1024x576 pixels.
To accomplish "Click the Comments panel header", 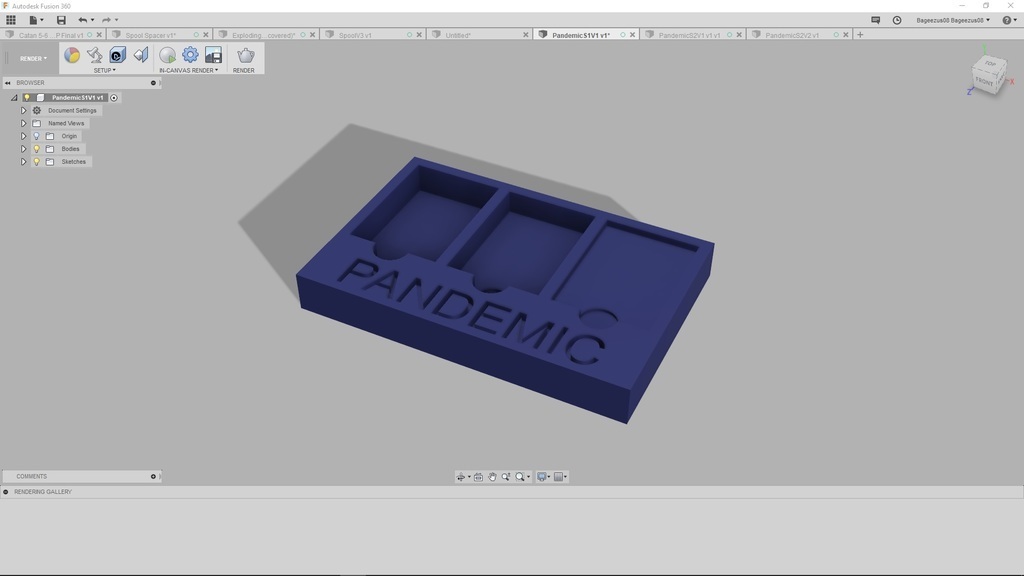I will point(81,477).
